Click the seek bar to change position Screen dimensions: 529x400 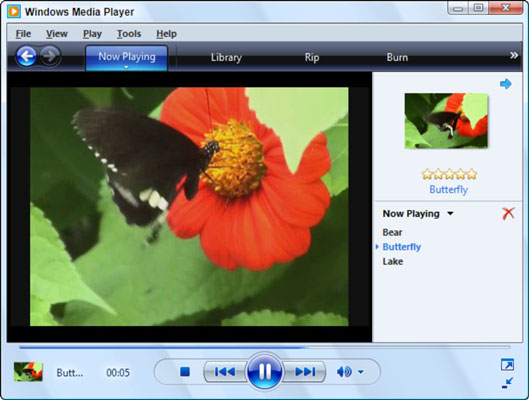click(x=265, y=347)
